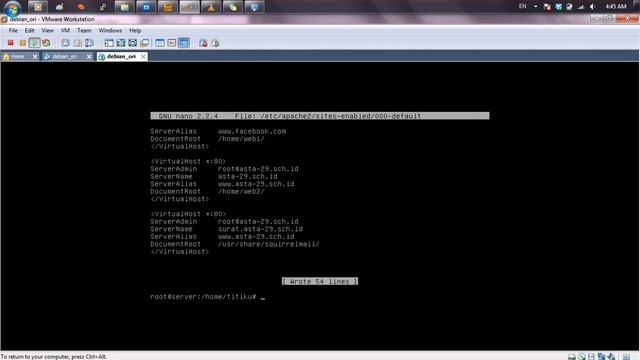The width and height of the screenshot is (640, 360).
Task: Click the volume speaker tray icon
Action: [592, 7]
